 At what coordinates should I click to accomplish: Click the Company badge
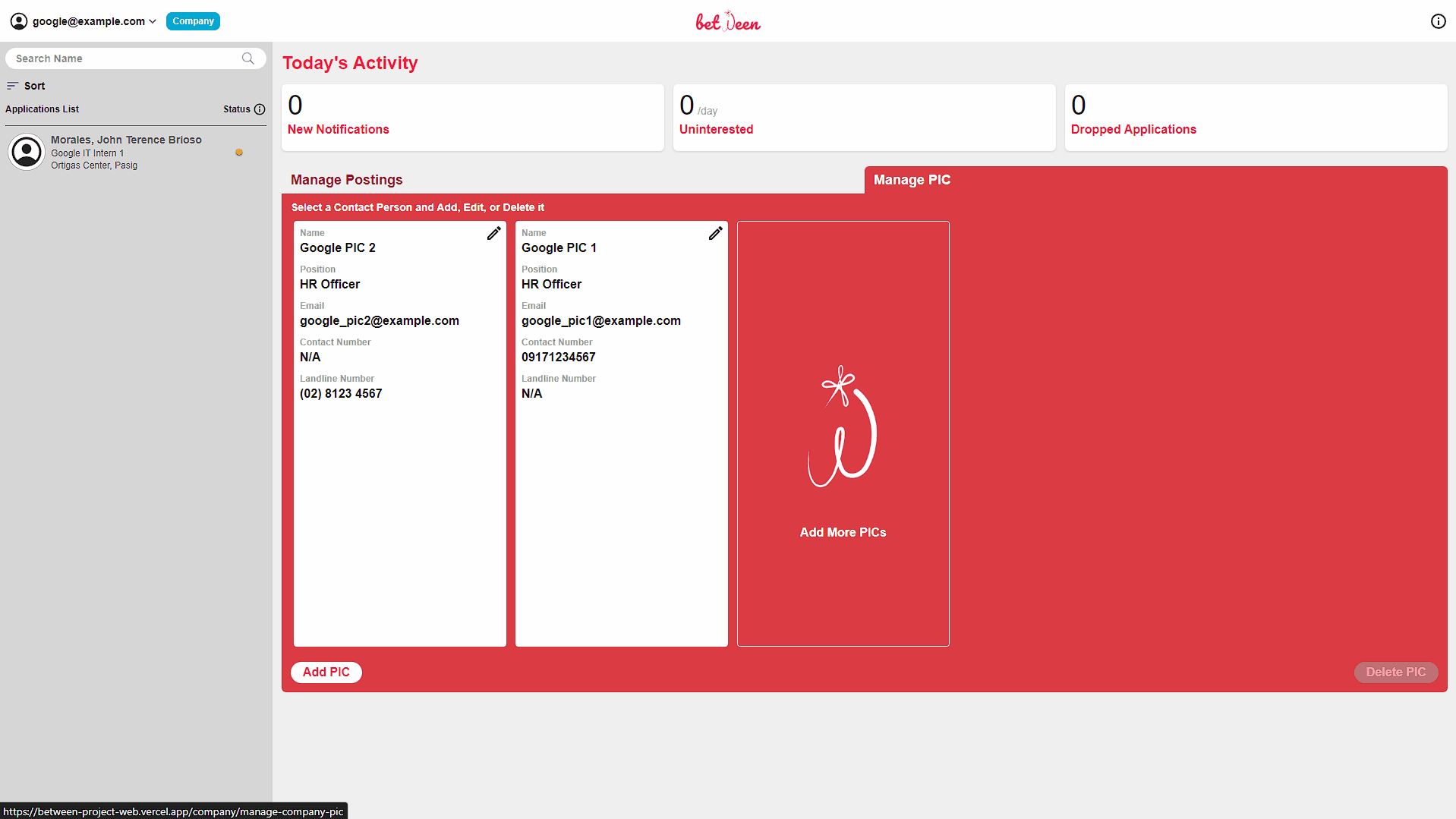pos(193,21)
